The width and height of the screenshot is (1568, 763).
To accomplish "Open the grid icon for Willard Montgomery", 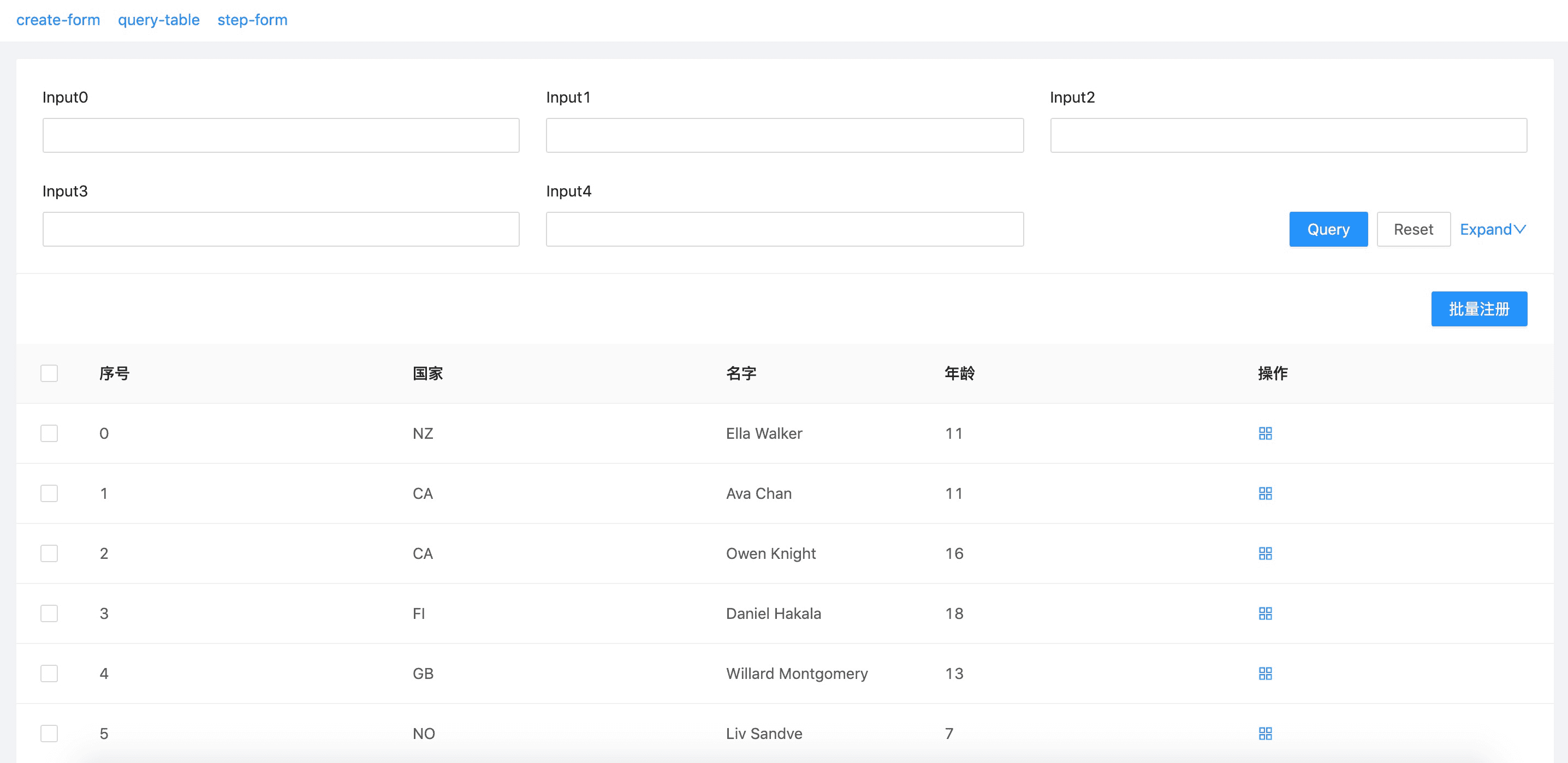I will pos(1265,673).
